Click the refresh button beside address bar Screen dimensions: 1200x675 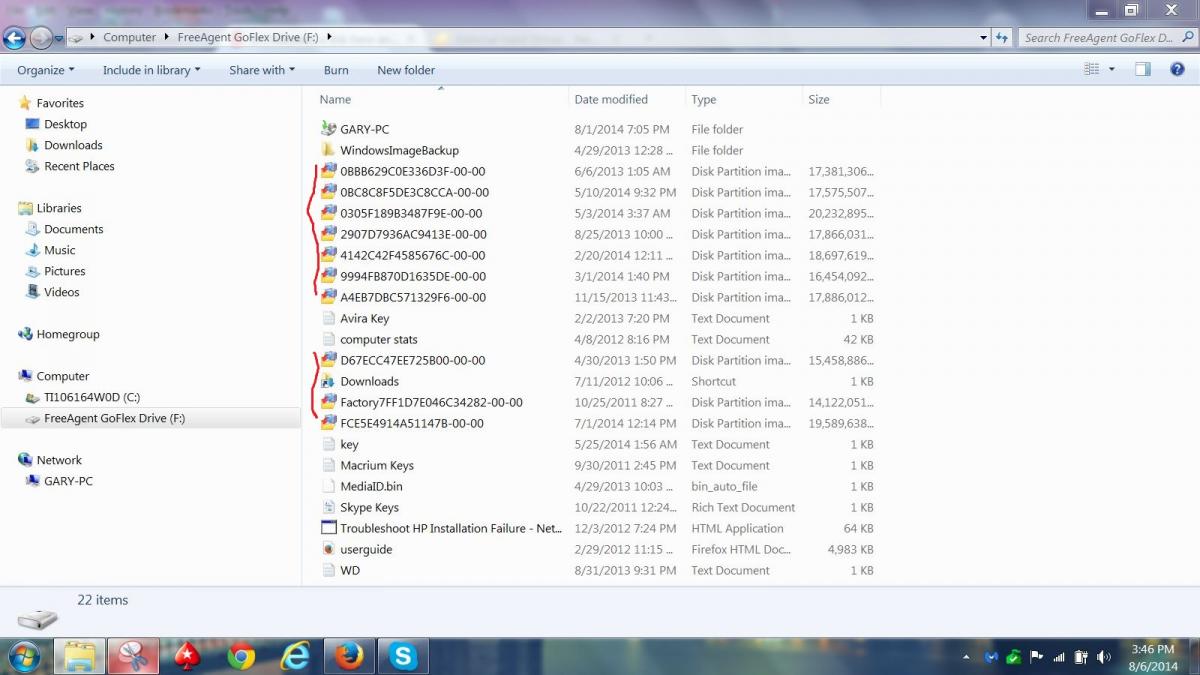(x=1003, y=38)
